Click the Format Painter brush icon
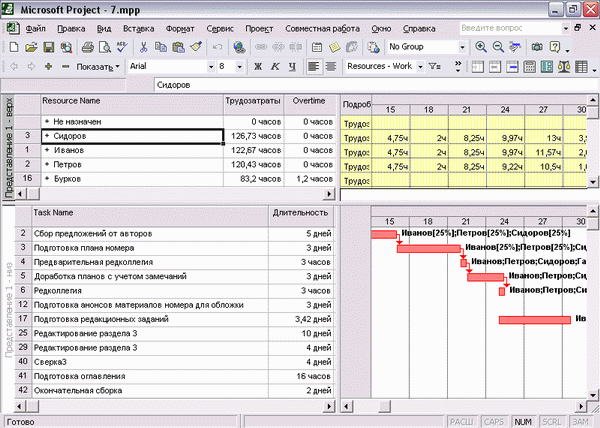 click(x=196, y=47)
